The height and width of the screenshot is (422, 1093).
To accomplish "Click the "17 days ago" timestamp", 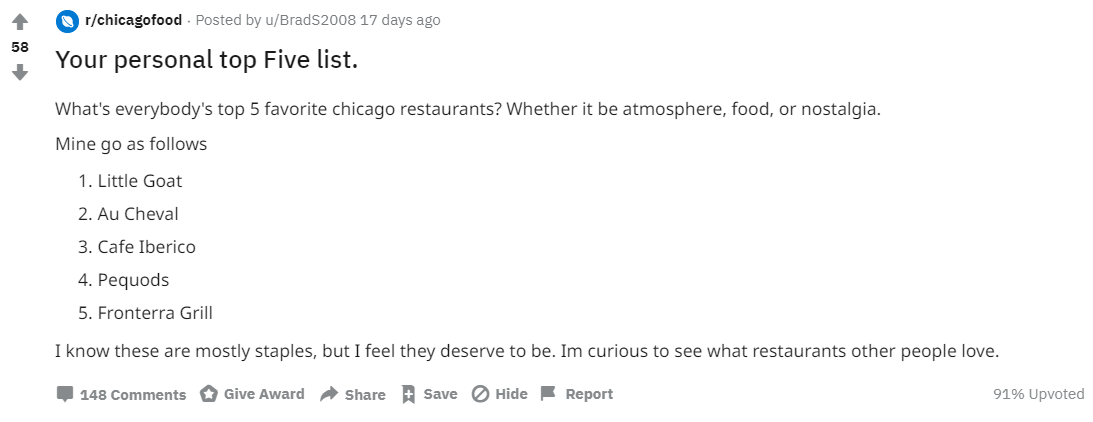I will pyautogui.click(x=400, y=20).
